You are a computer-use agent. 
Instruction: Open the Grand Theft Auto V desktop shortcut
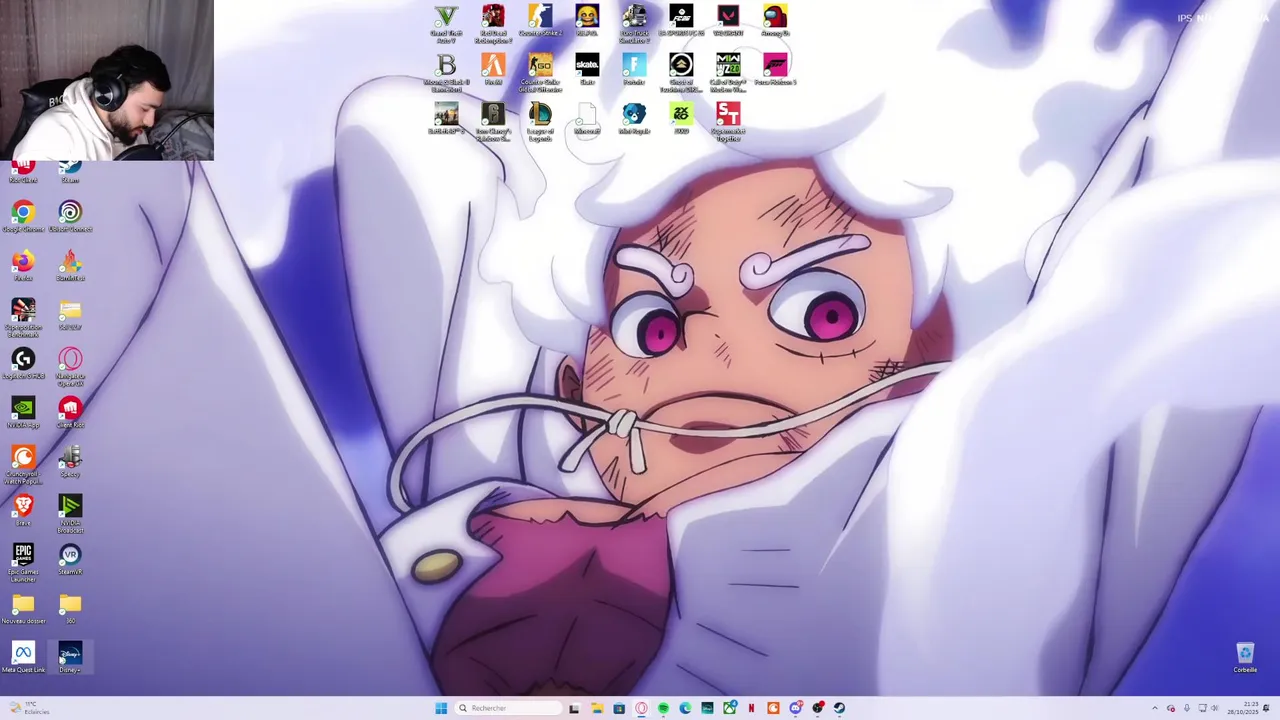tap(446, 23)
